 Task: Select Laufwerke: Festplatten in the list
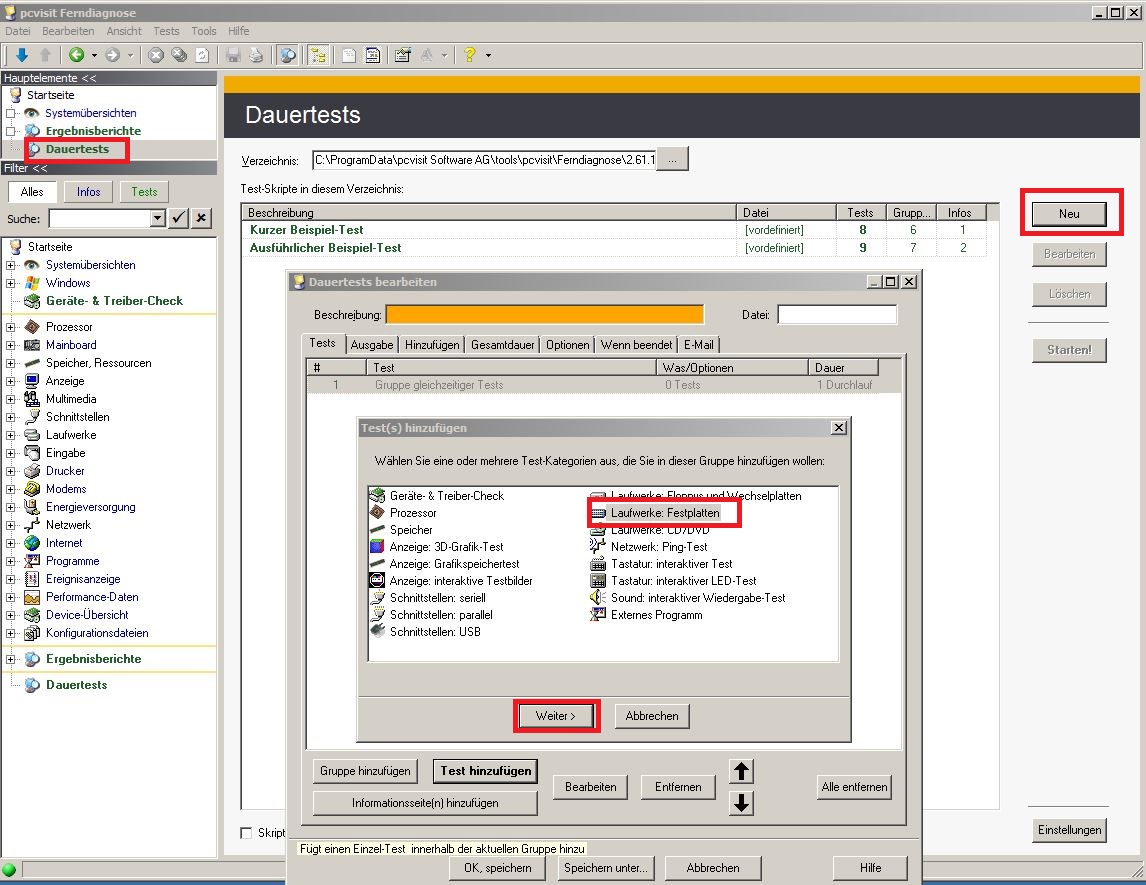click(664, 513)
